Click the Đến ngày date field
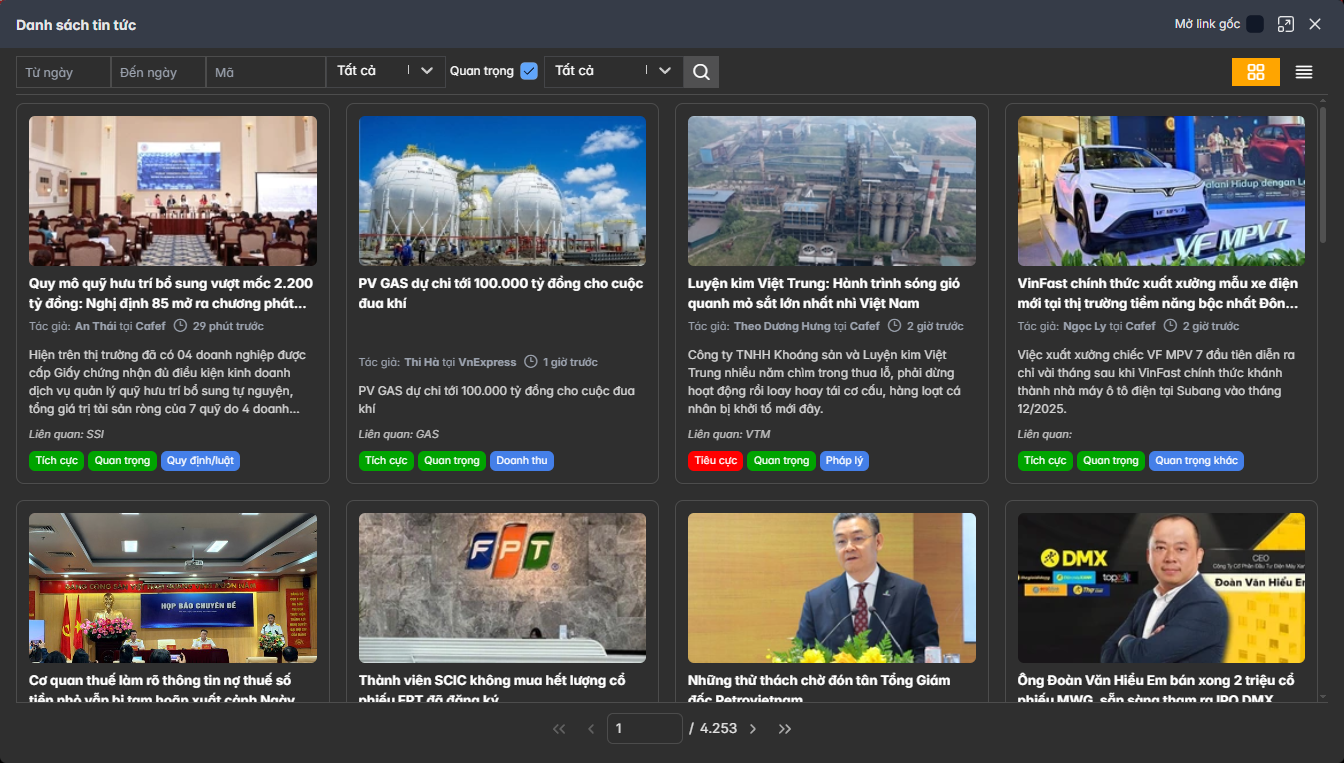This screenshot has height=763, width=1344. click(x=158, y=72)
